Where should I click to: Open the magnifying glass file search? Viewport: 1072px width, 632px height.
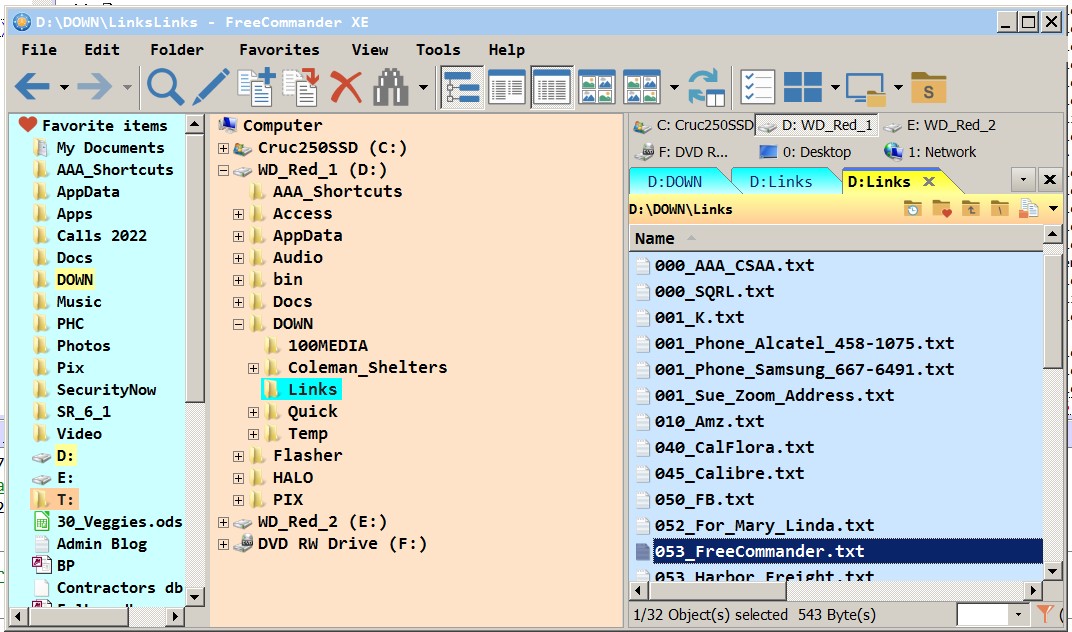tap(165, 87)
